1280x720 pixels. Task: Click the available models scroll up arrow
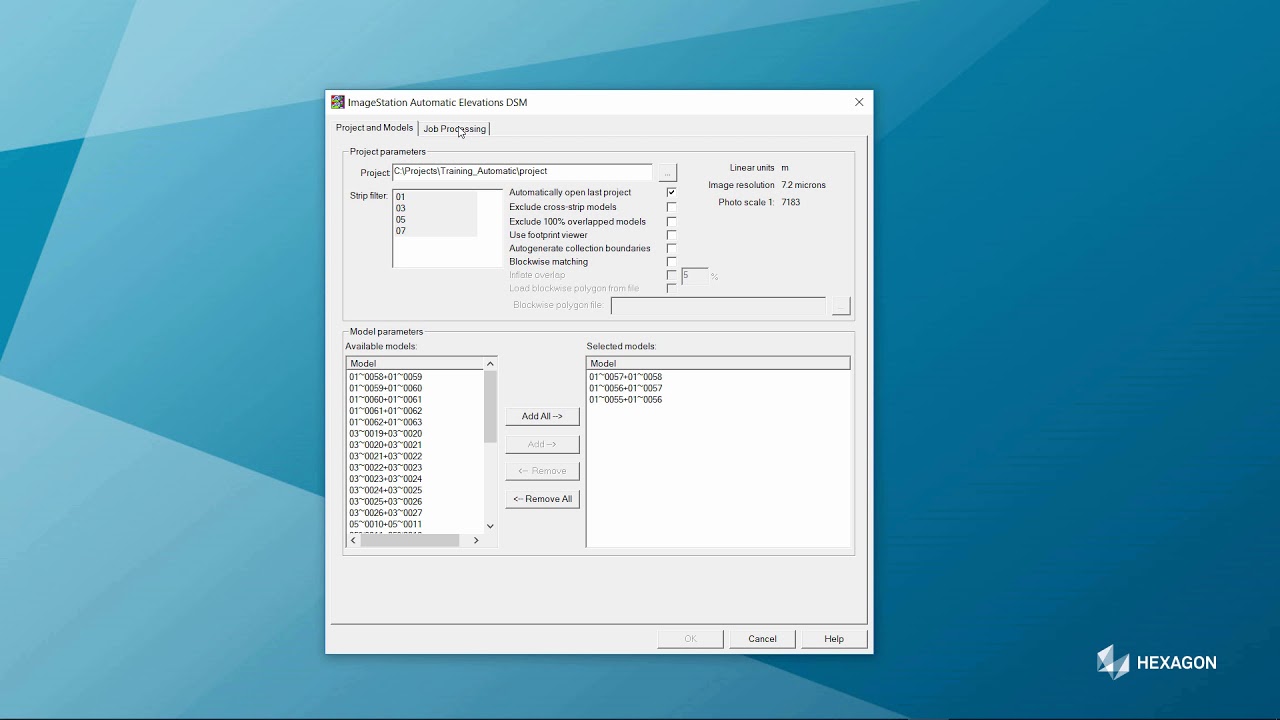tap(490, 364)
